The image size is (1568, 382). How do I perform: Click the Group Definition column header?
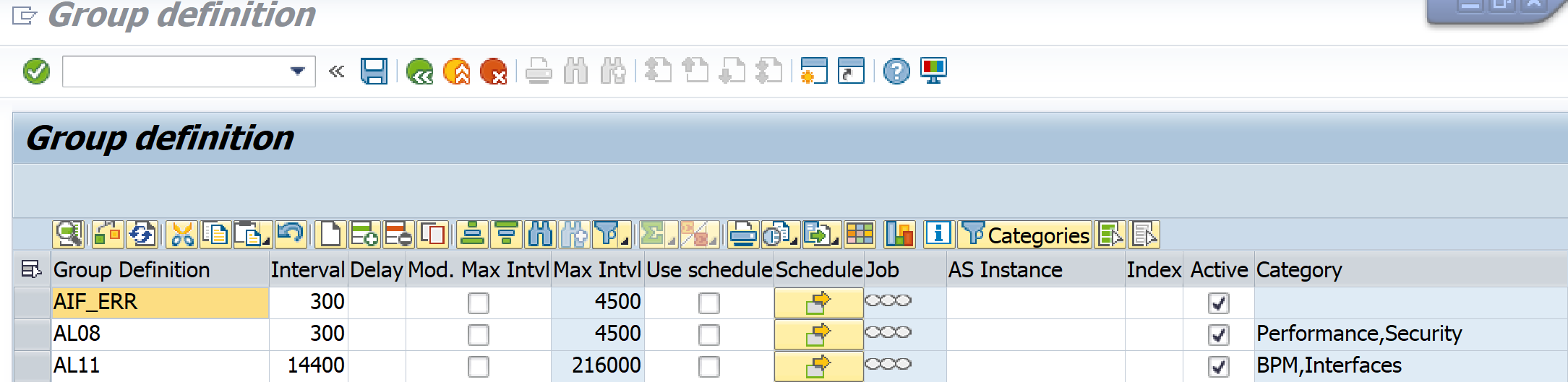[x=132, y=270]
